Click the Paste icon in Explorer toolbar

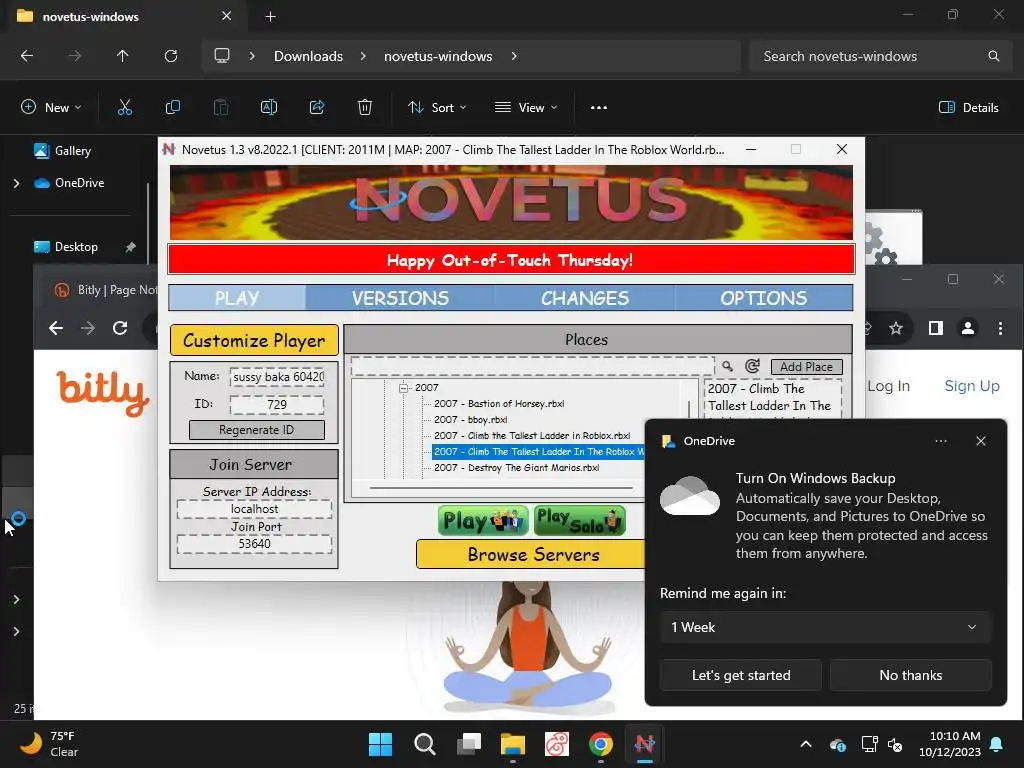point(221,108)
